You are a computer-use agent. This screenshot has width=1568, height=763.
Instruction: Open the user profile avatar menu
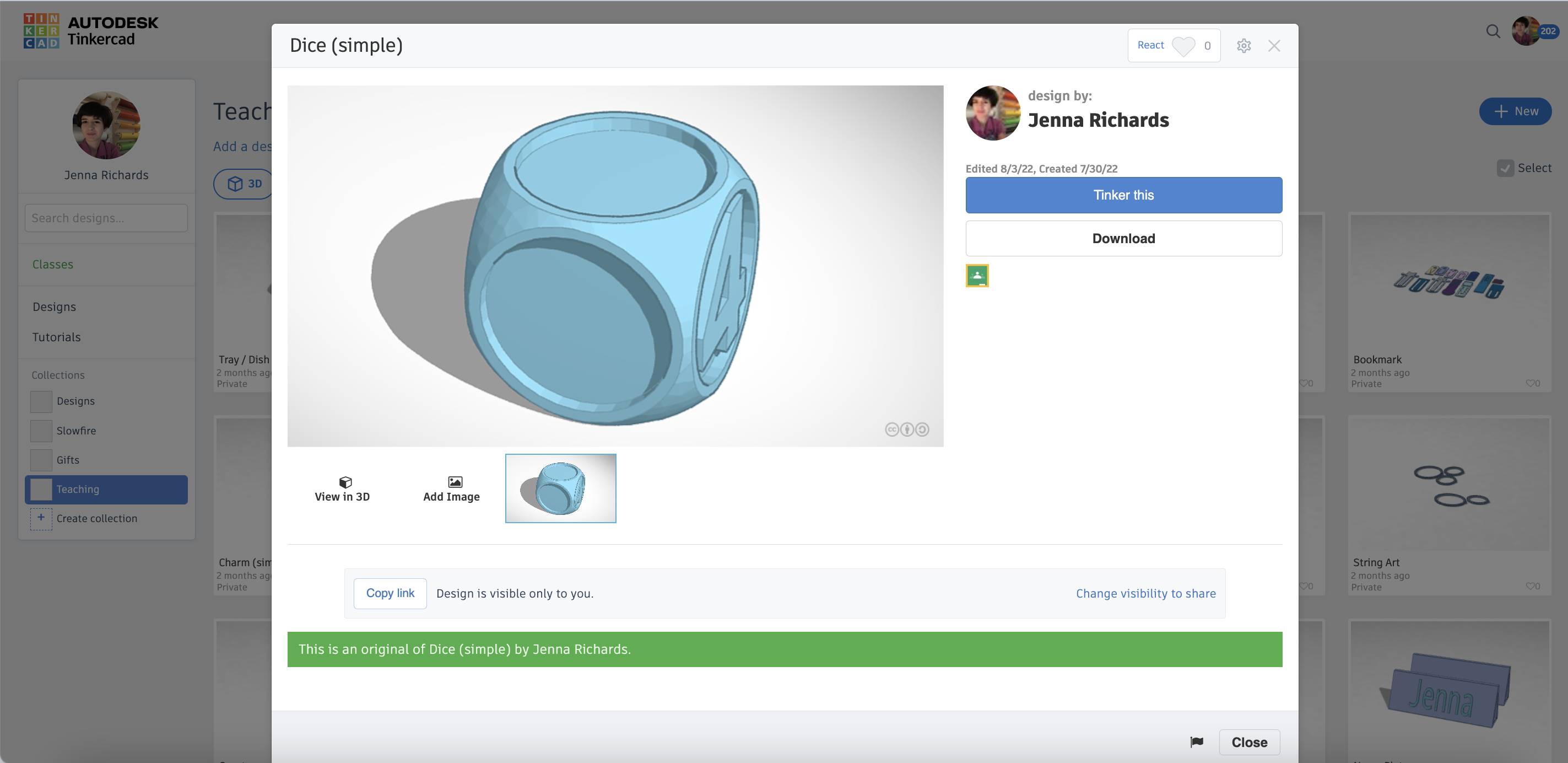[x=1526, y=31]
